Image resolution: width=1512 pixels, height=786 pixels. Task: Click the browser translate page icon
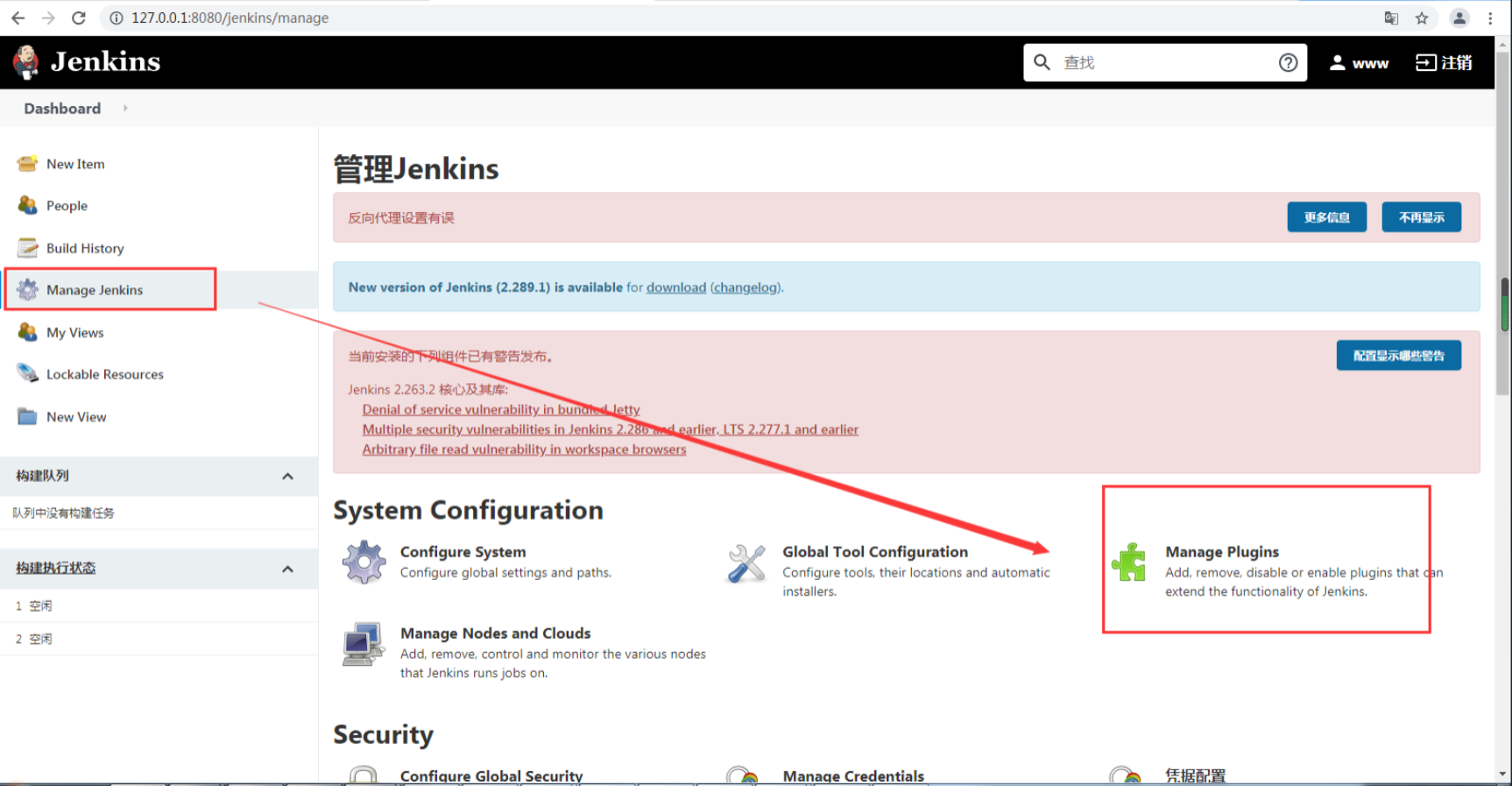[1391, 18]
